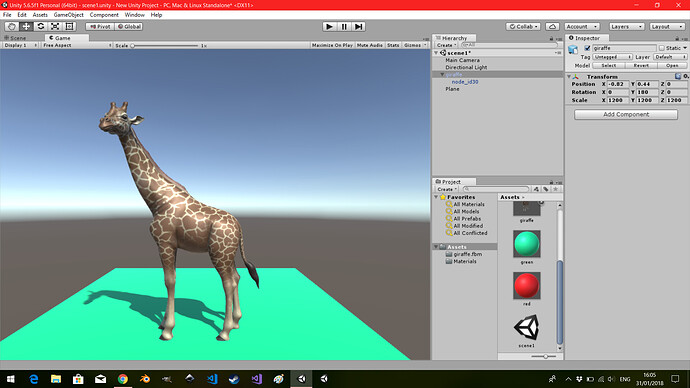Select node_id30 in Hierarchy
The width and height of the screenshot is (690, 388).
465,82
